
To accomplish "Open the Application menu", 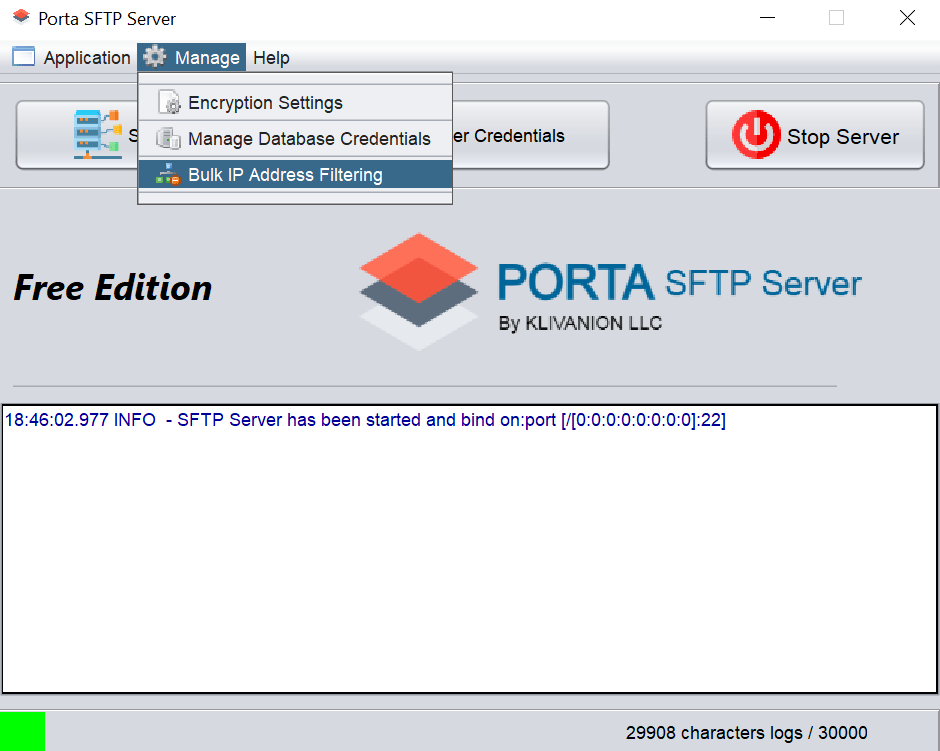I will (71, 58).
